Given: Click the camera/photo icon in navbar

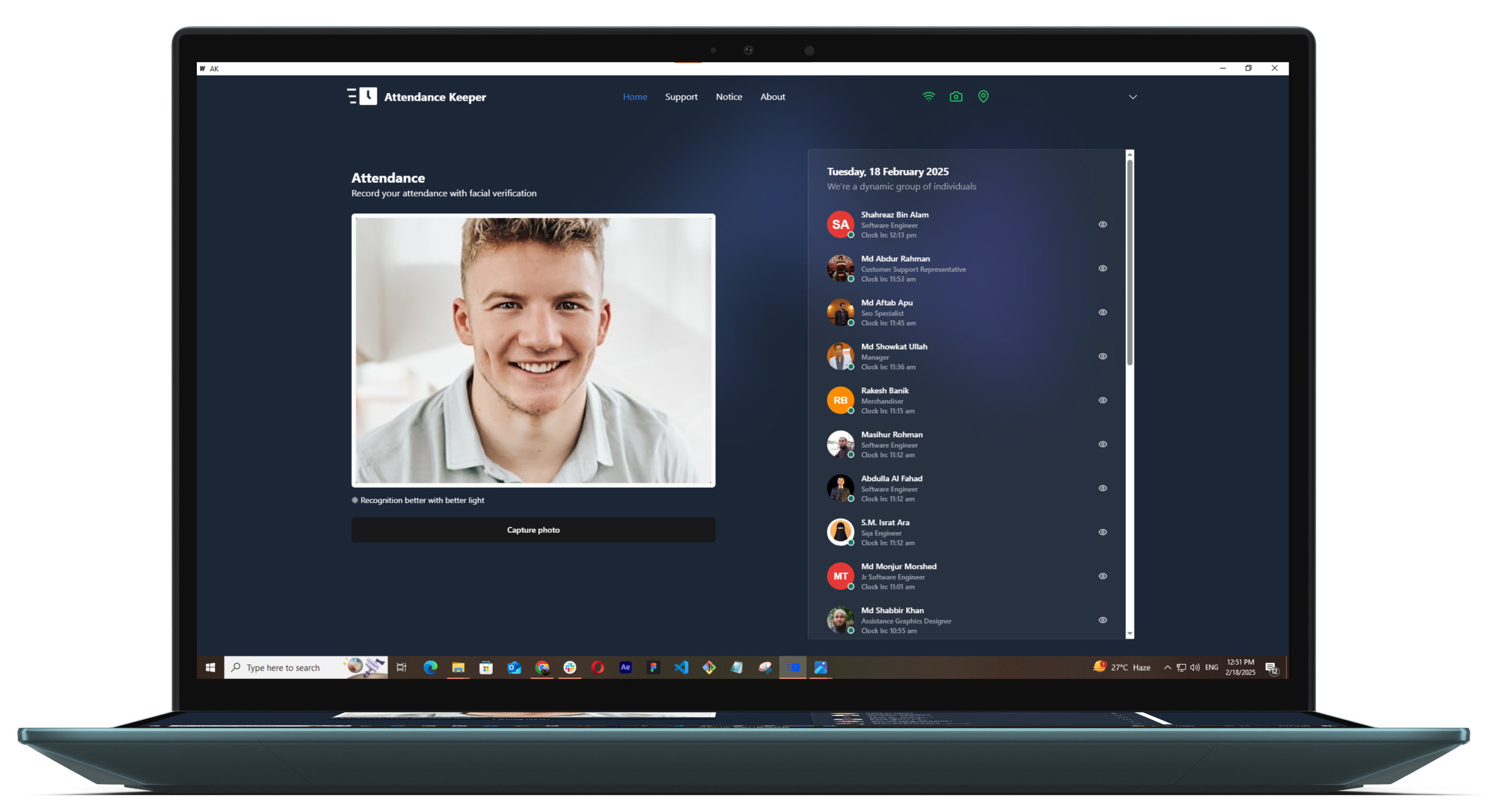Looking at the screenshot, I should coord(957,96).
